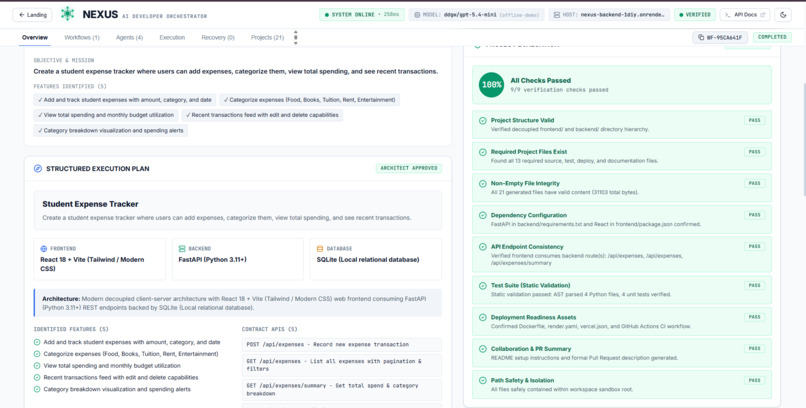Open the API Docs link
806x408 pixels.
[x=745, y=15]
